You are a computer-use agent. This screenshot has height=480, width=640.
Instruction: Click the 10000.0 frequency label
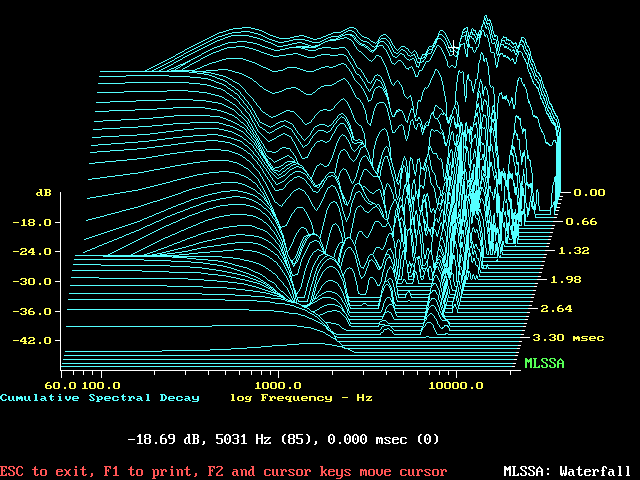pyautogui.click(x=456, y=385)
